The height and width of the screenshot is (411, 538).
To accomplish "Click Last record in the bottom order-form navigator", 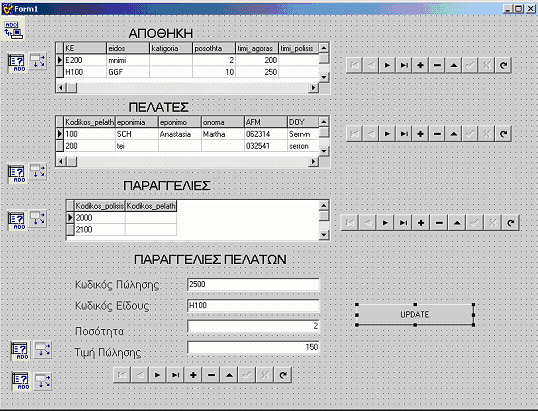I will 175,375.
